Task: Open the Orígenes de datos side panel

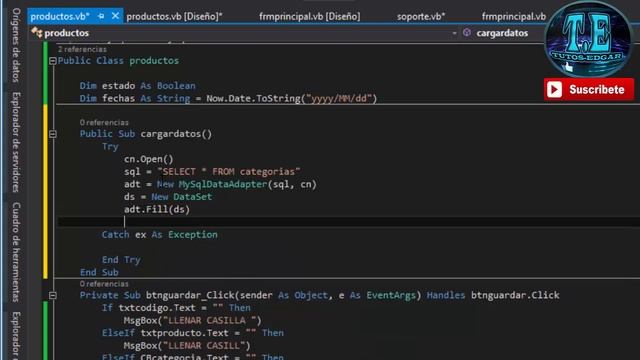Action: (16, 45)
